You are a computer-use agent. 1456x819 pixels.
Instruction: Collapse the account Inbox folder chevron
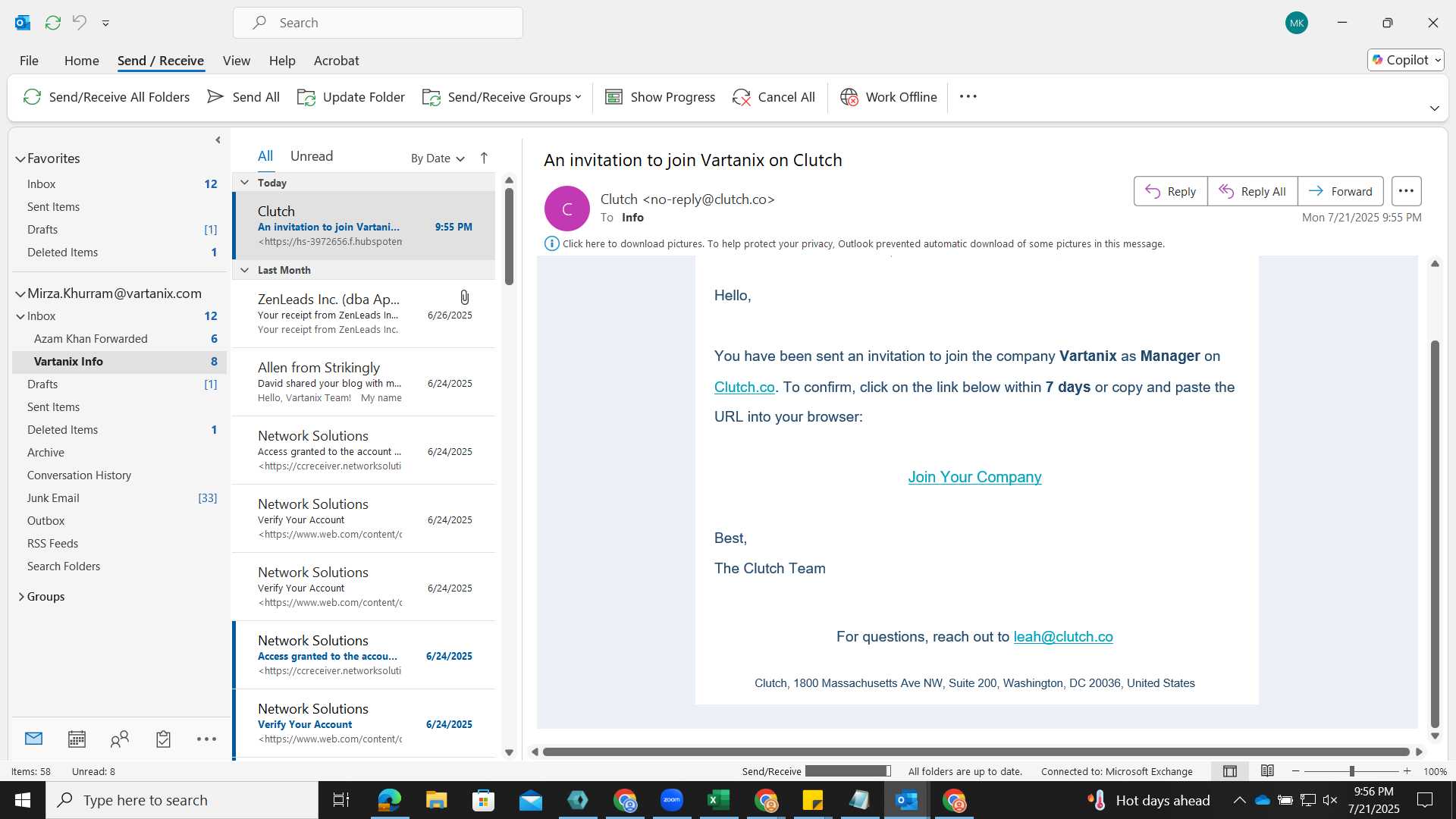tap(20, 316)
